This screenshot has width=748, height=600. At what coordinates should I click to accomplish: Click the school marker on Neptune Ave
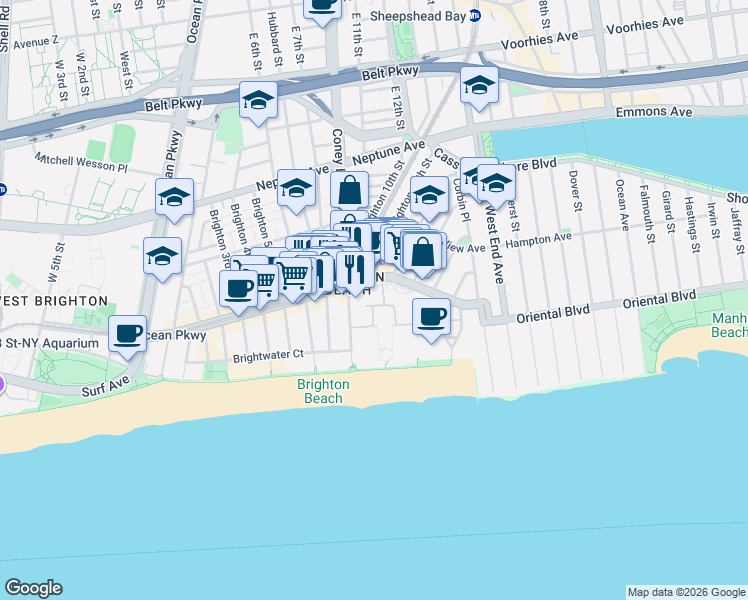tap(296, 188)
